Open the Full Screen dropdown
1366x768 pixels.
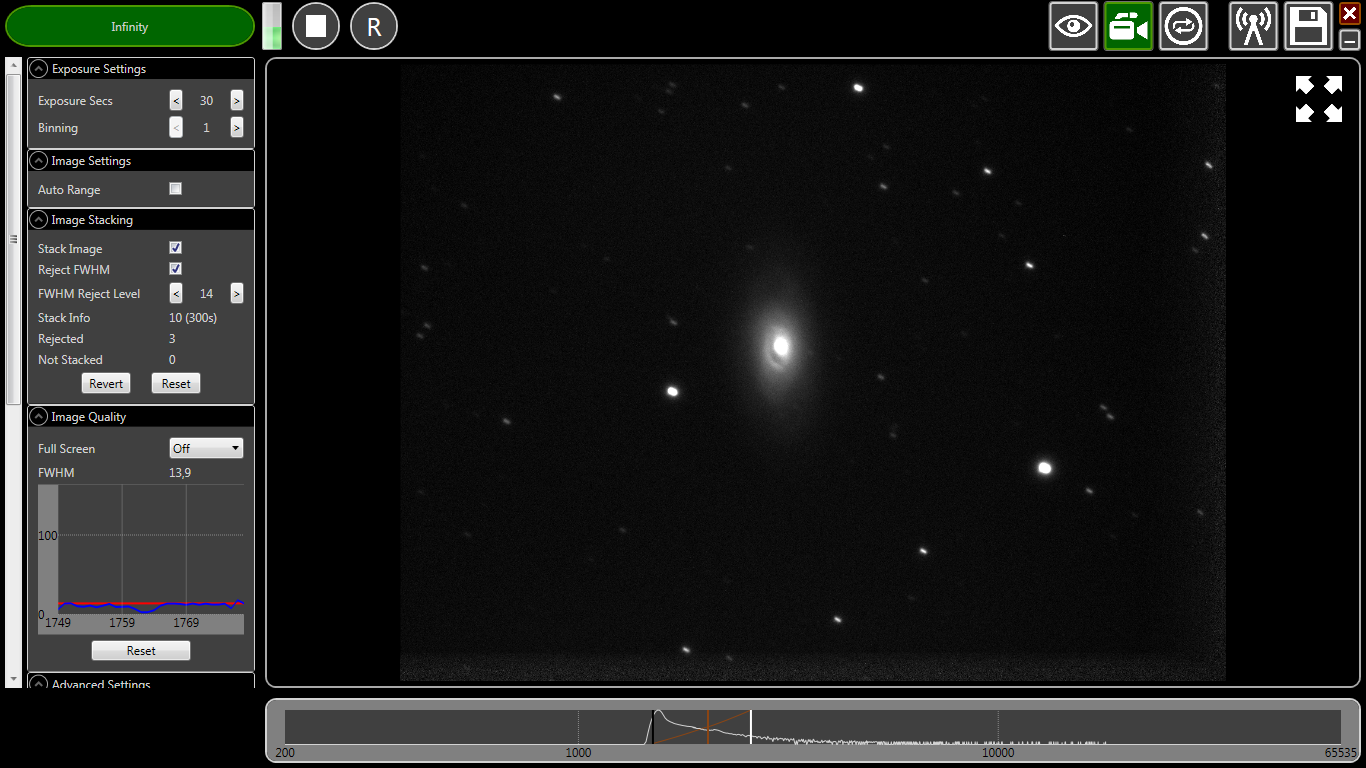point(206,449)
